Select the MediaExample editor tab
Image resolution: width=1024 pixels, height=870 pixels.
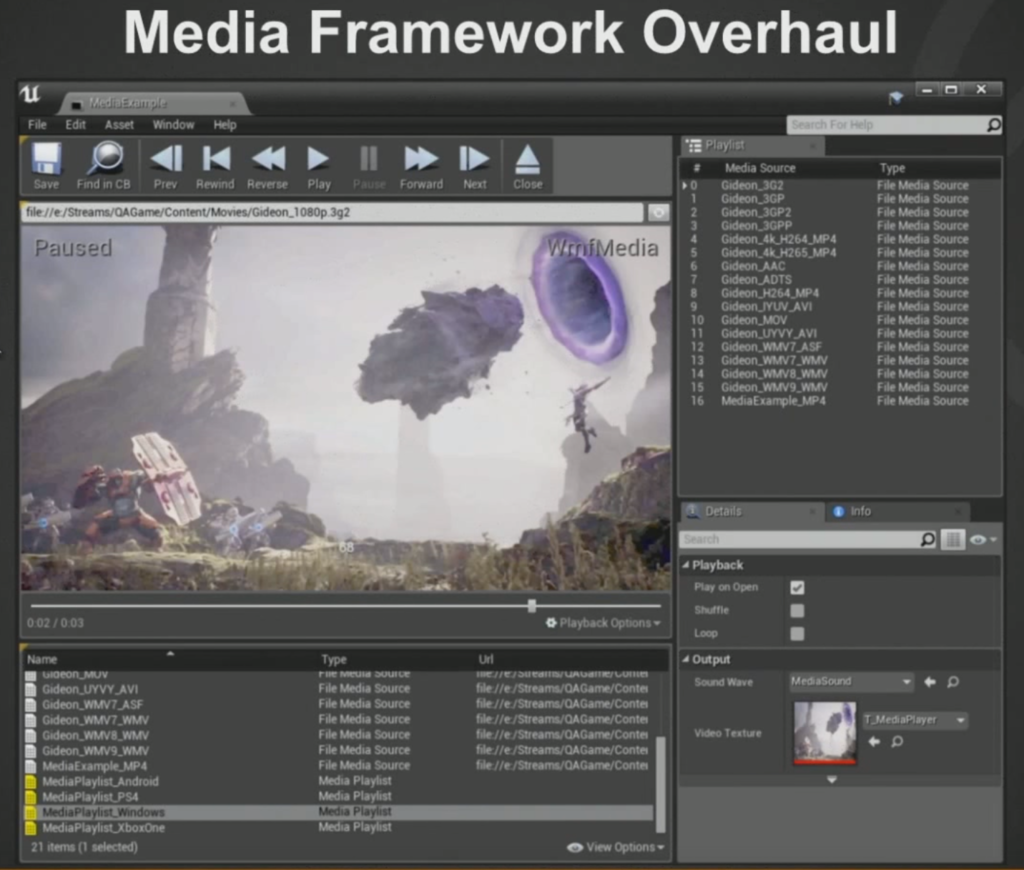point(155,103)
